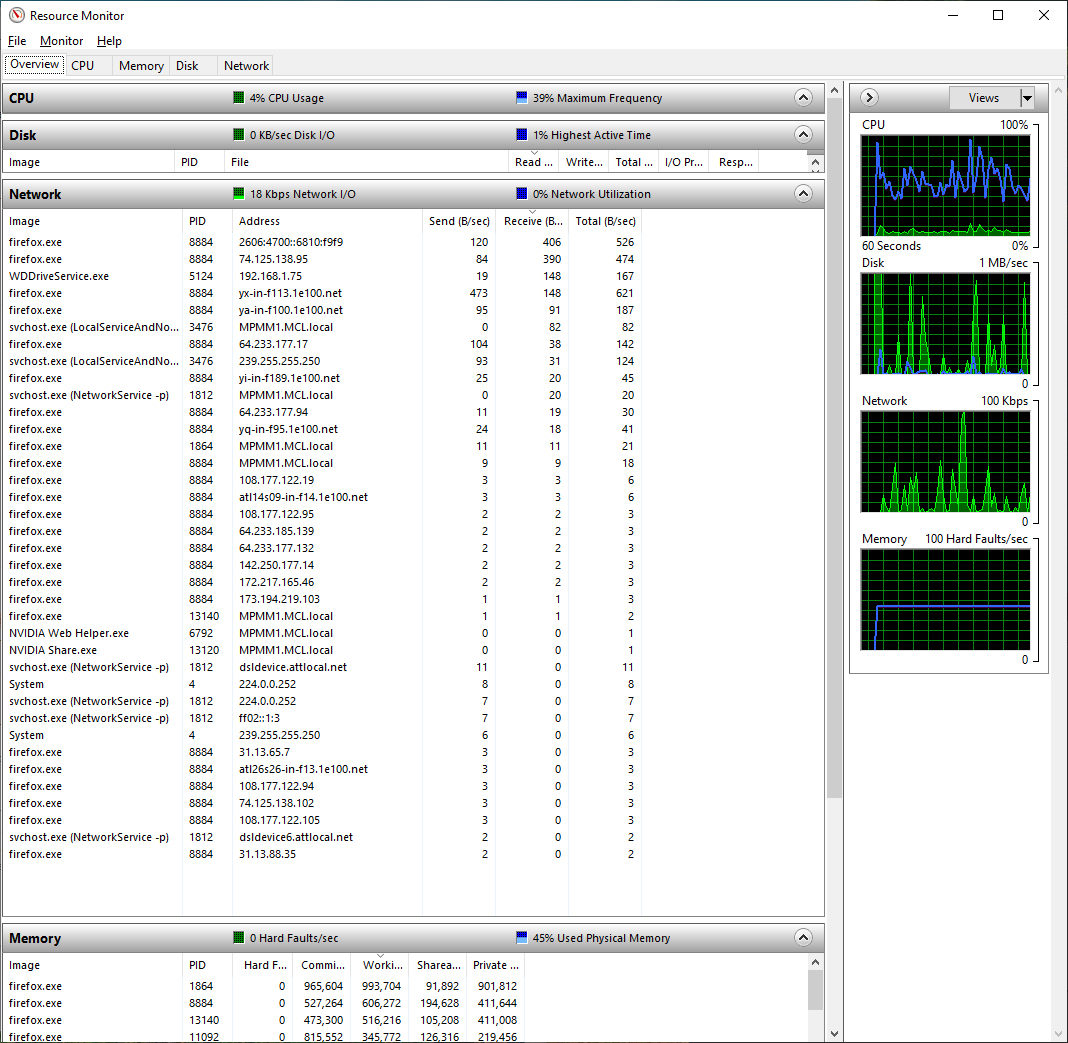Screen dimensions: 1068x1043
Task: Select svchost row with address dsldevice.attlocal.net
Action: click(x=322, y=667)
